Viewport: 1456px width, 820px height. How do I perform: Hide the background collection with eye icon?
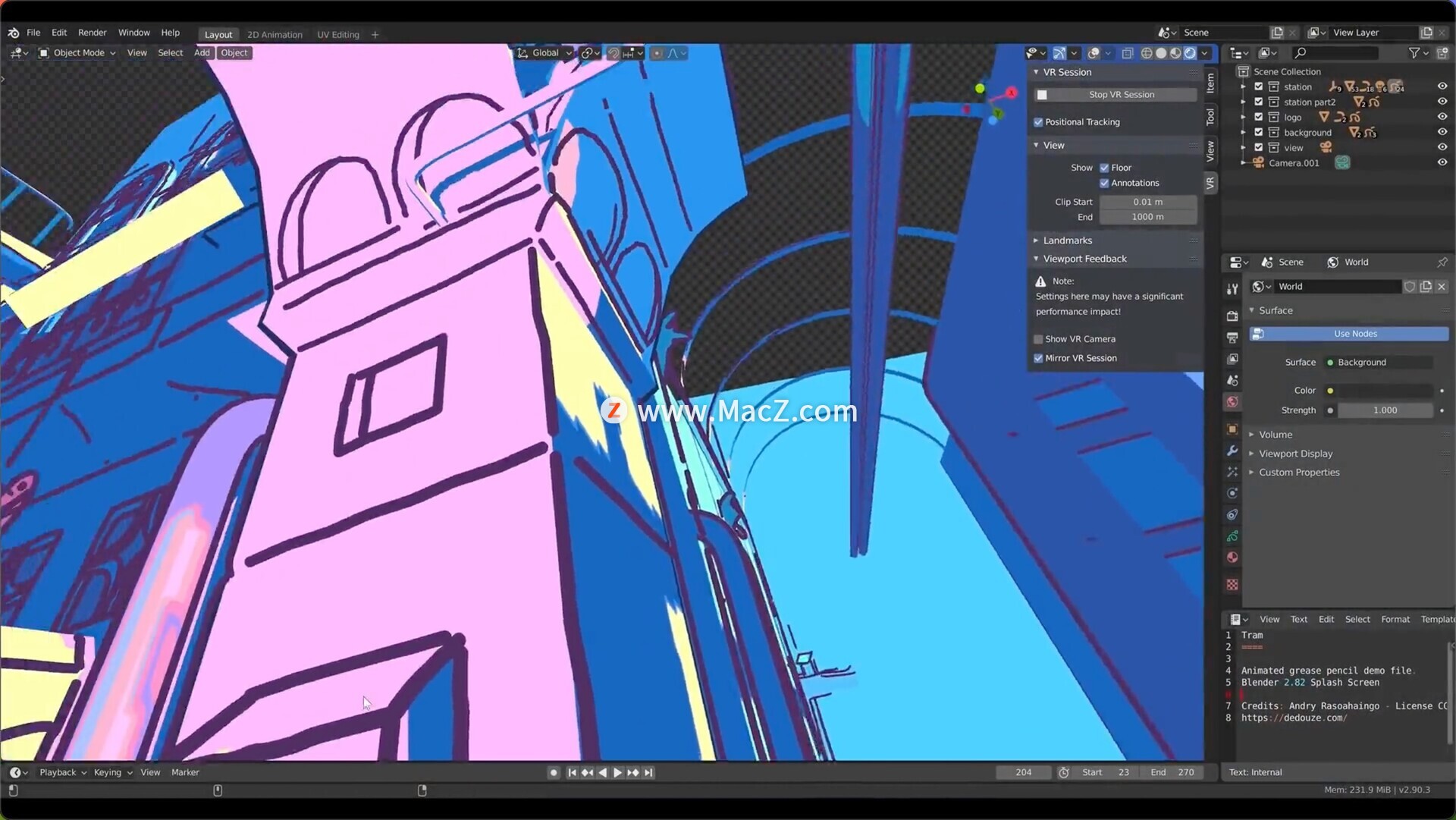coord(1442,132)
